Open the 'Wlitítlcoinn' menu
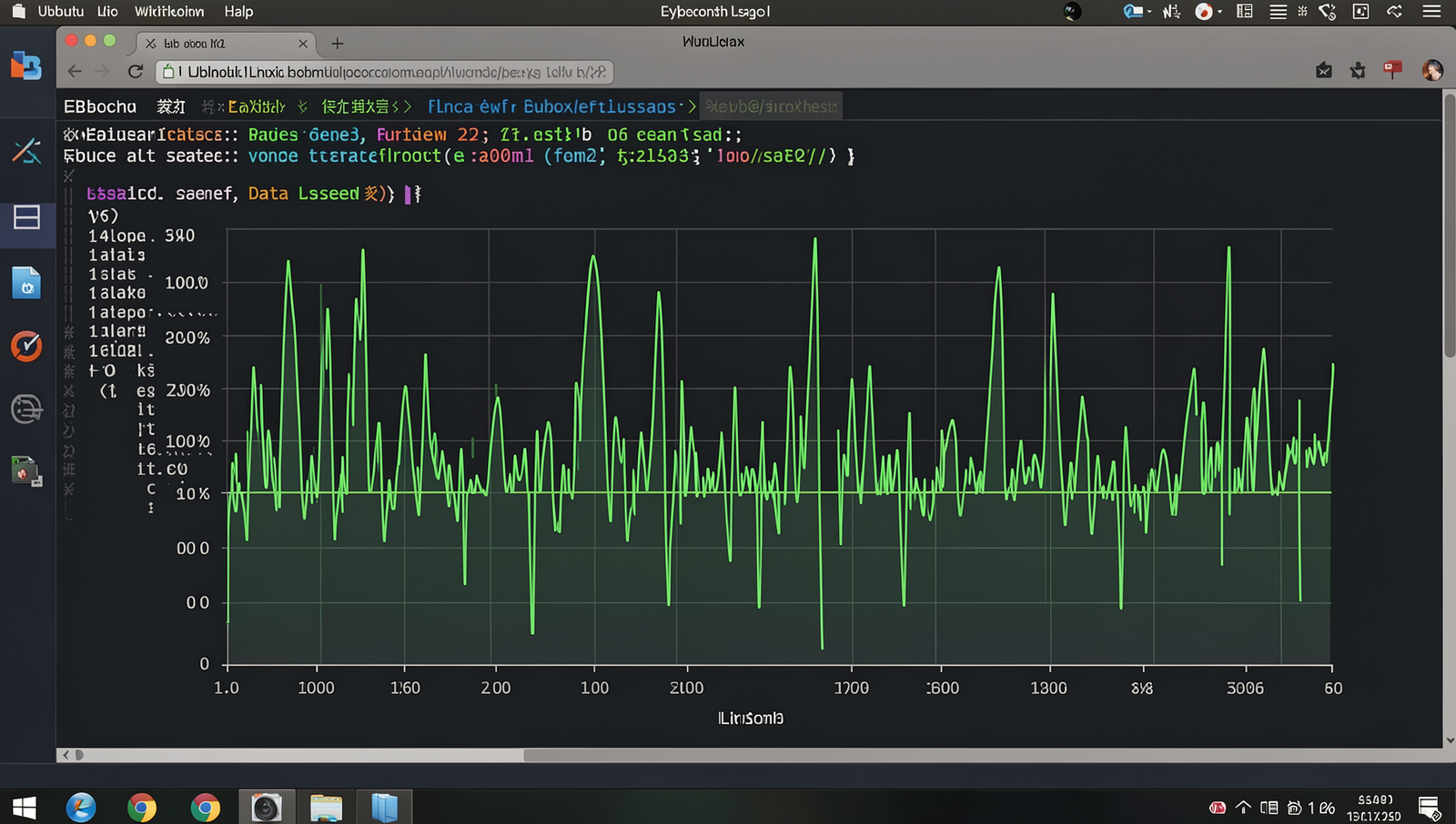Screen dimensions: 1456x824 [x=169, y=11]
